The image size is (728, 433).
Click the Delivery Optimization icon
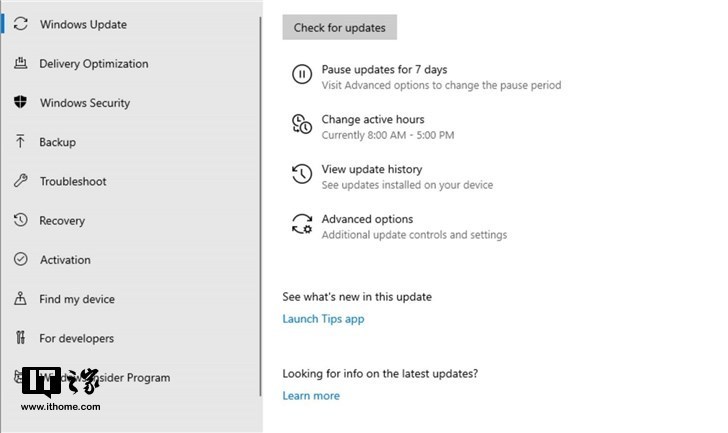coord(20,63)
